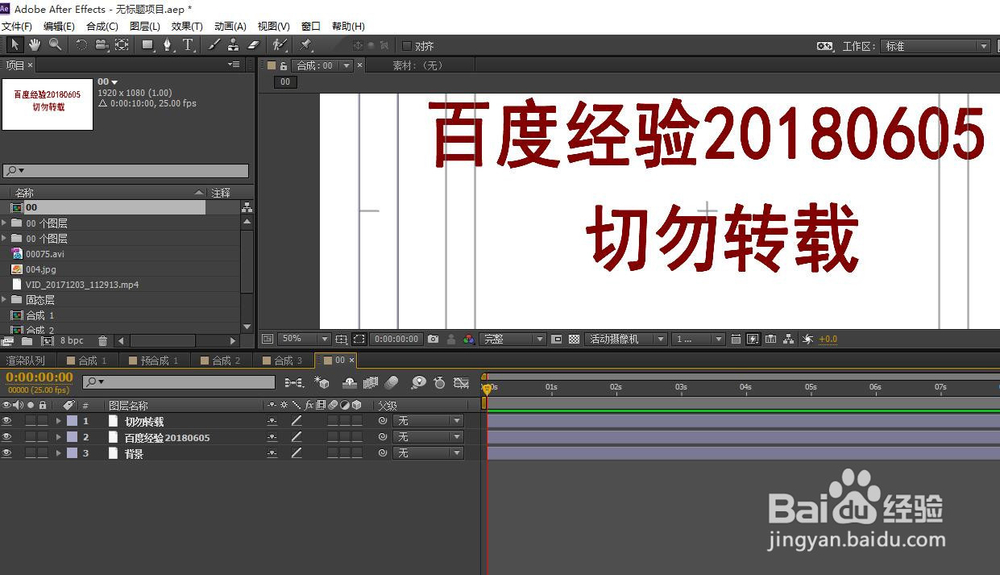This screenshot has width=1000, height=575.
Task: Select the Rectangle shape tool
Action: [148, 45]
